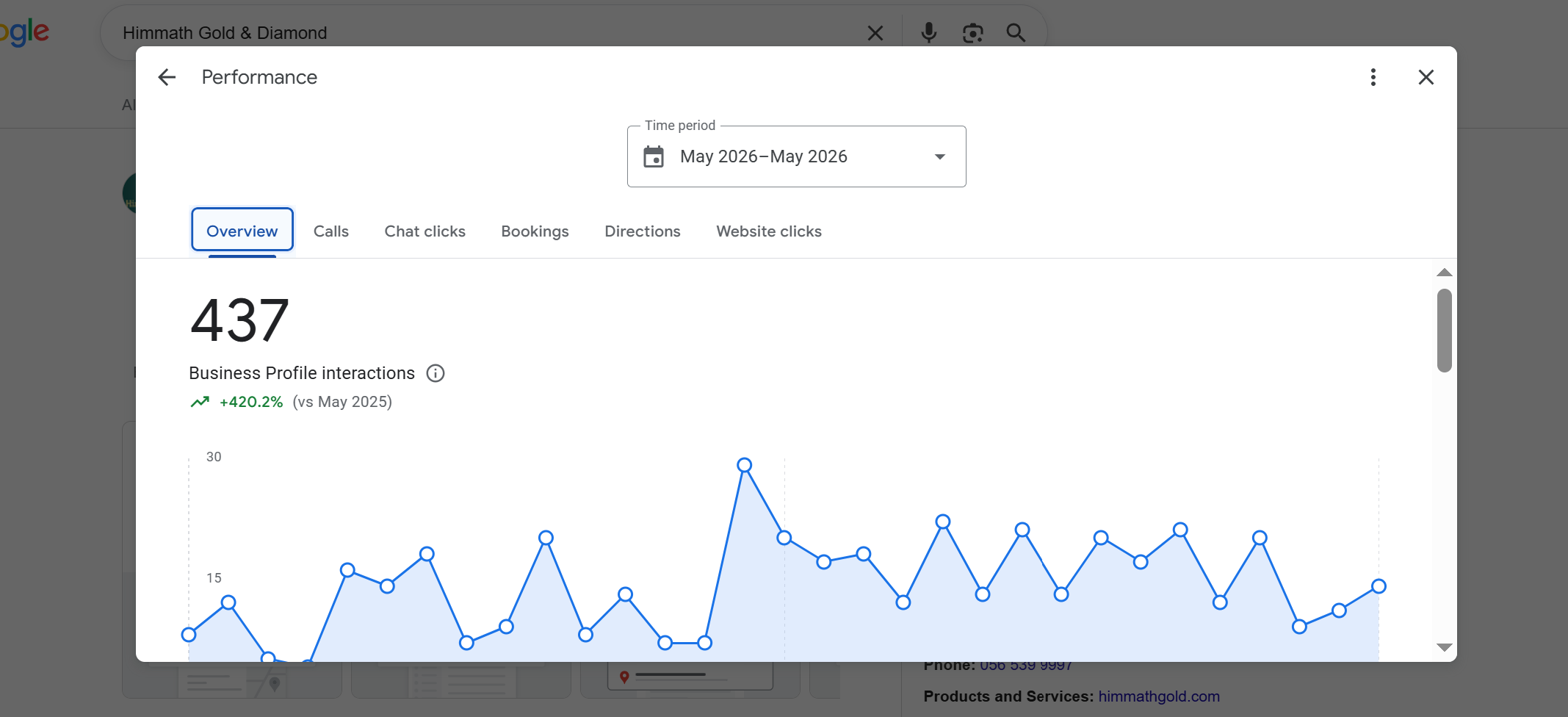This screenshot has width=1568, height=717.
Task: Click the scrollbar down arrow
Action: coord(1444,647)
